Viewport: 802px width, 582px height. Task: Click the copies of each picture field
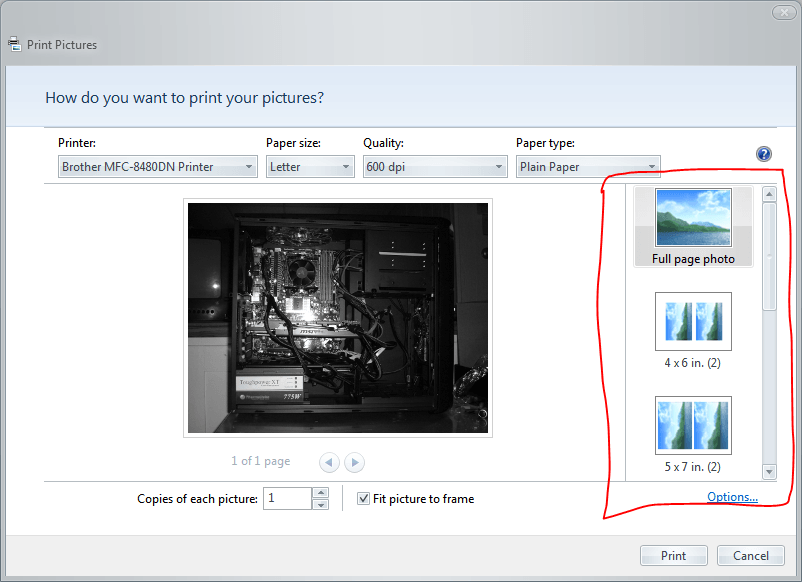pos(288,498)
